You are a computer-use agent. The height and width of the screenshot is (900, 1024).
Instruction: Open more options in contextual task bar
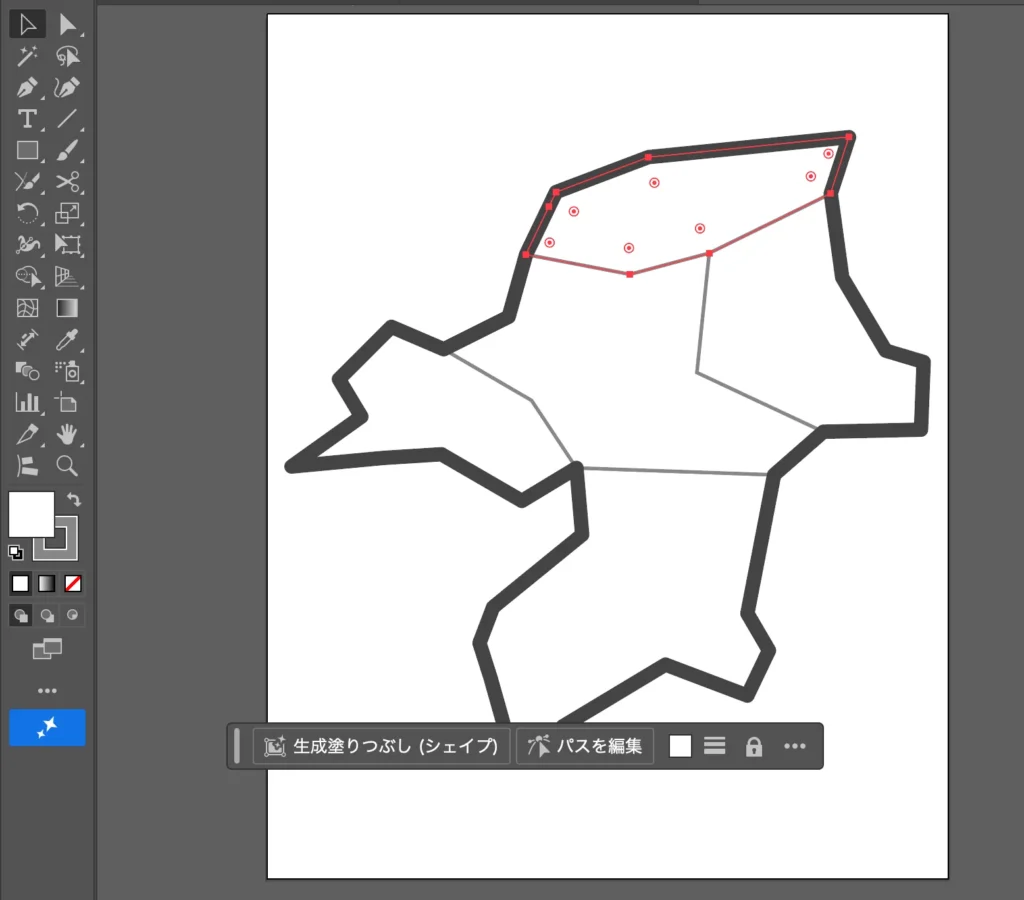(795, 747)
